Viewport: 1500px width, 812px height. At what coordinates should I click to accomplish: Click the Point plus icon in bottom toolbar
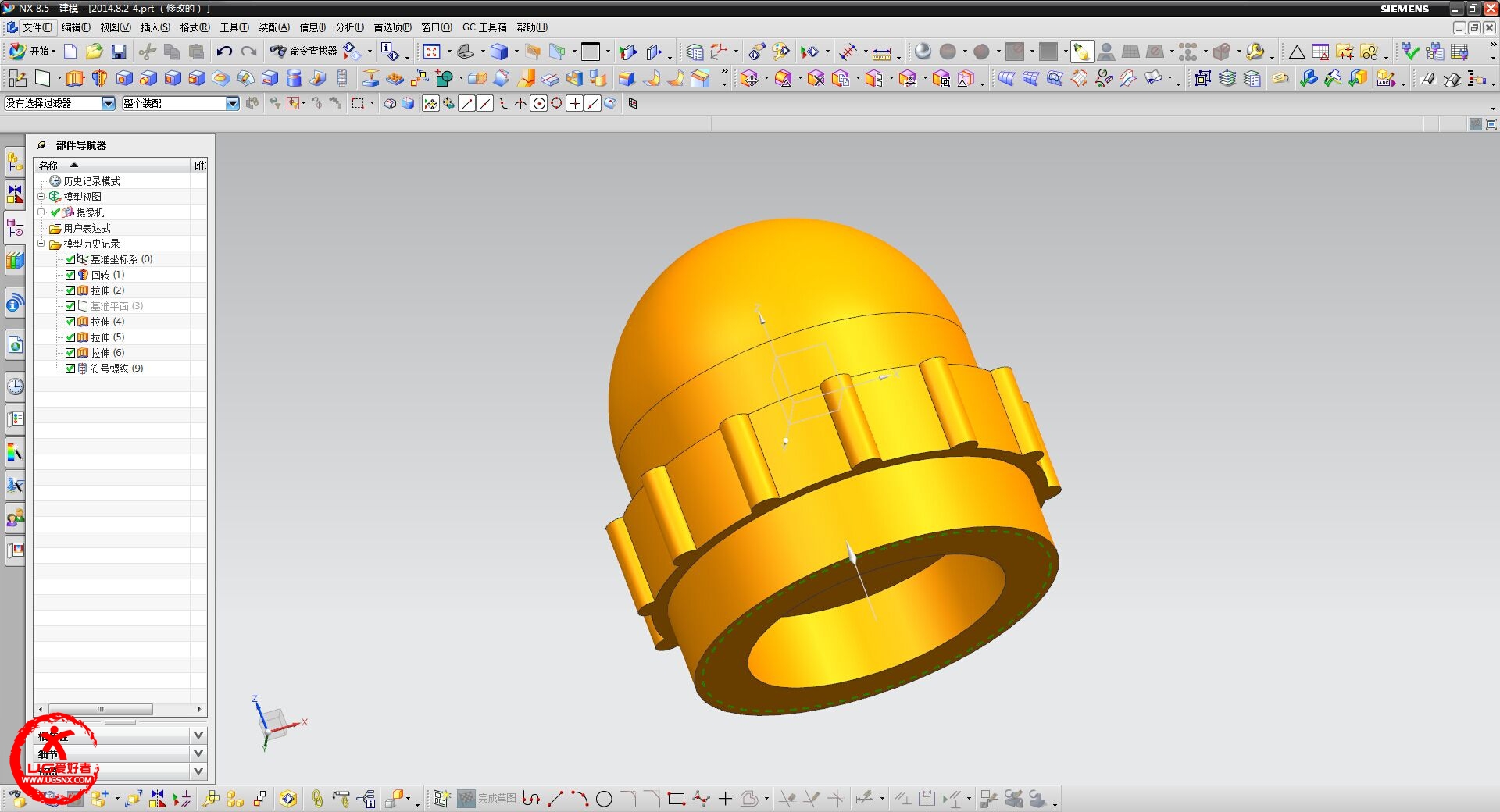coord(725,799)
